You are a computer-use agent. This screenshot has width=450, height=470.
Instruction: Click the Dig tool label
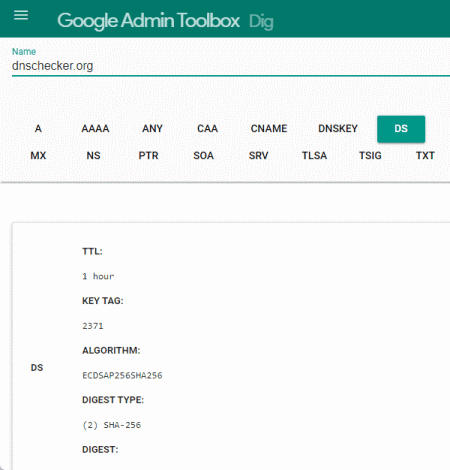[x=261, y=22]
